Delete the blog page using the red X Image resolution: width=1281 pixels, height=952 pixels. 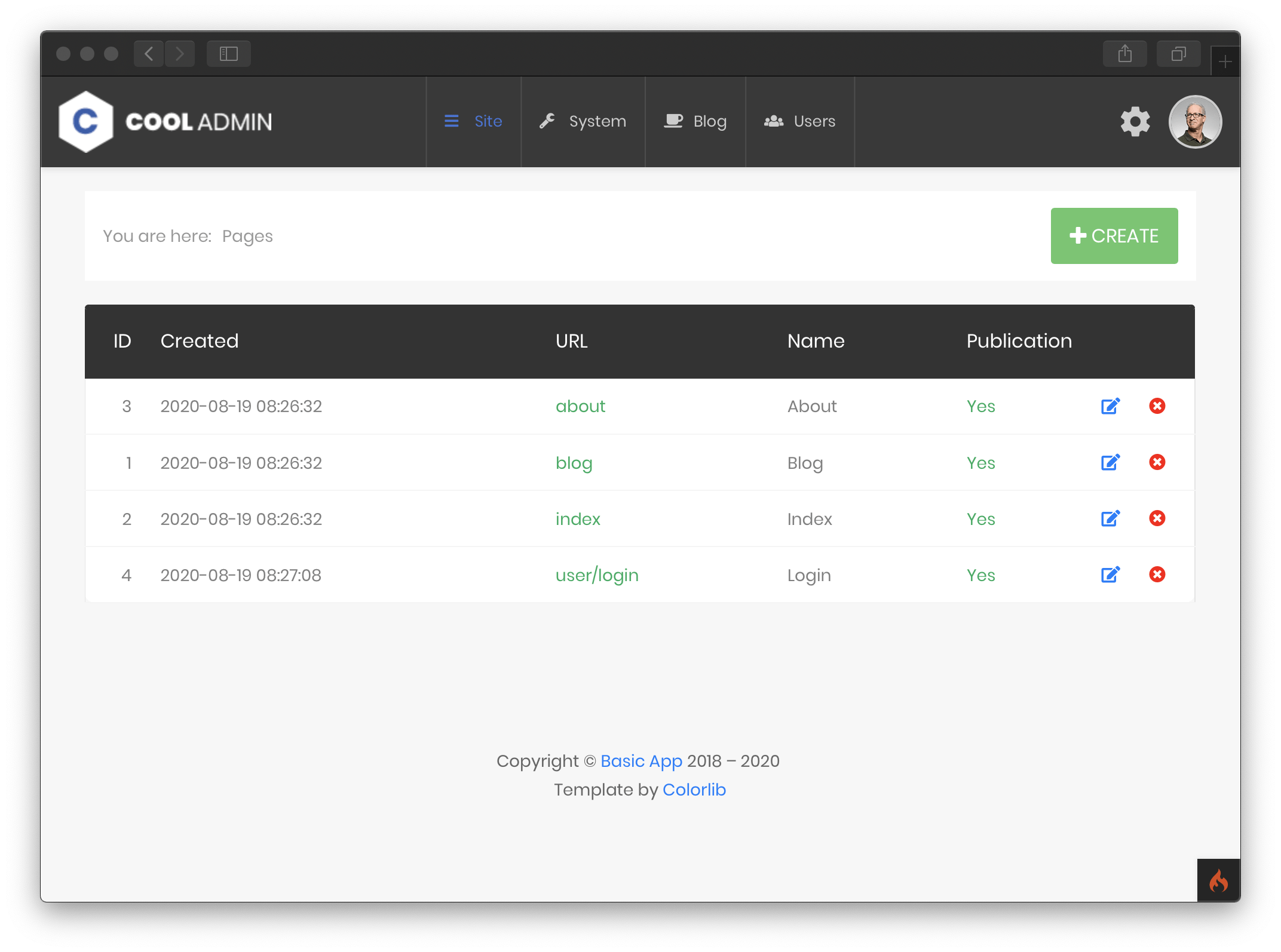[1157, 462]
